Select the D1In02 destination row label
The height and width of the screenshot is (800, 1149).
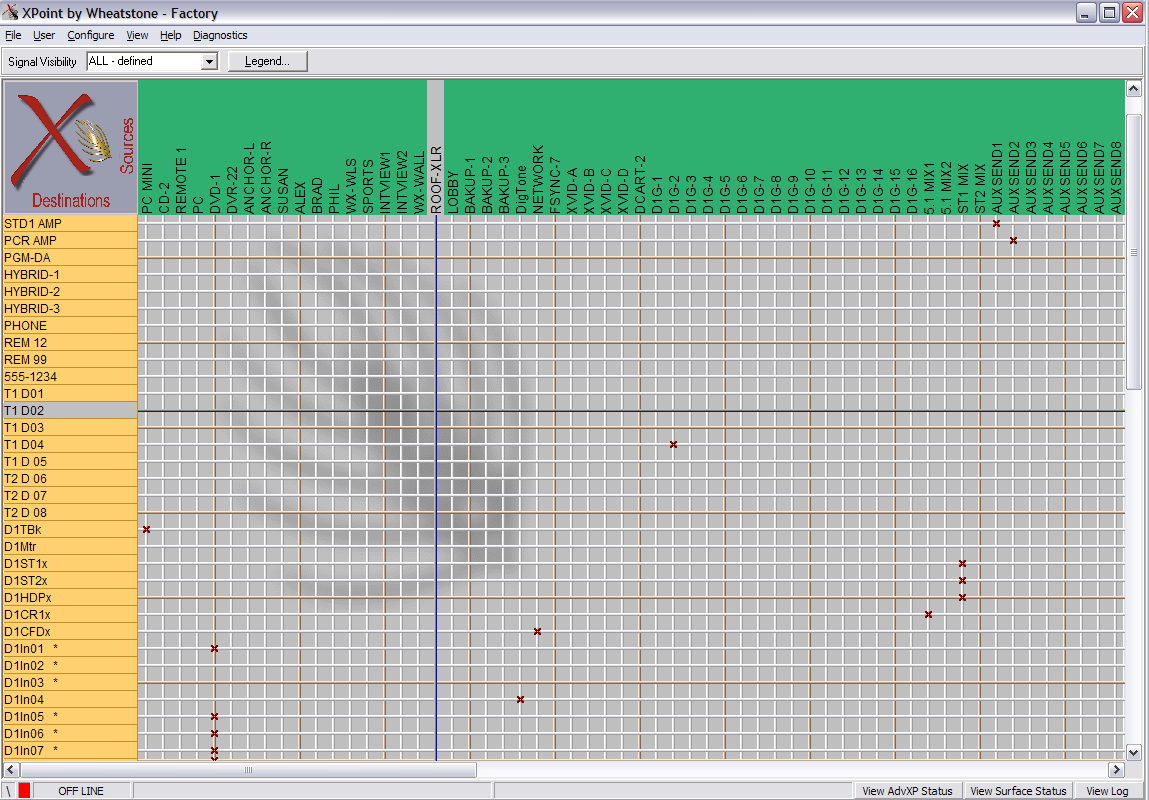pos(70,666)
